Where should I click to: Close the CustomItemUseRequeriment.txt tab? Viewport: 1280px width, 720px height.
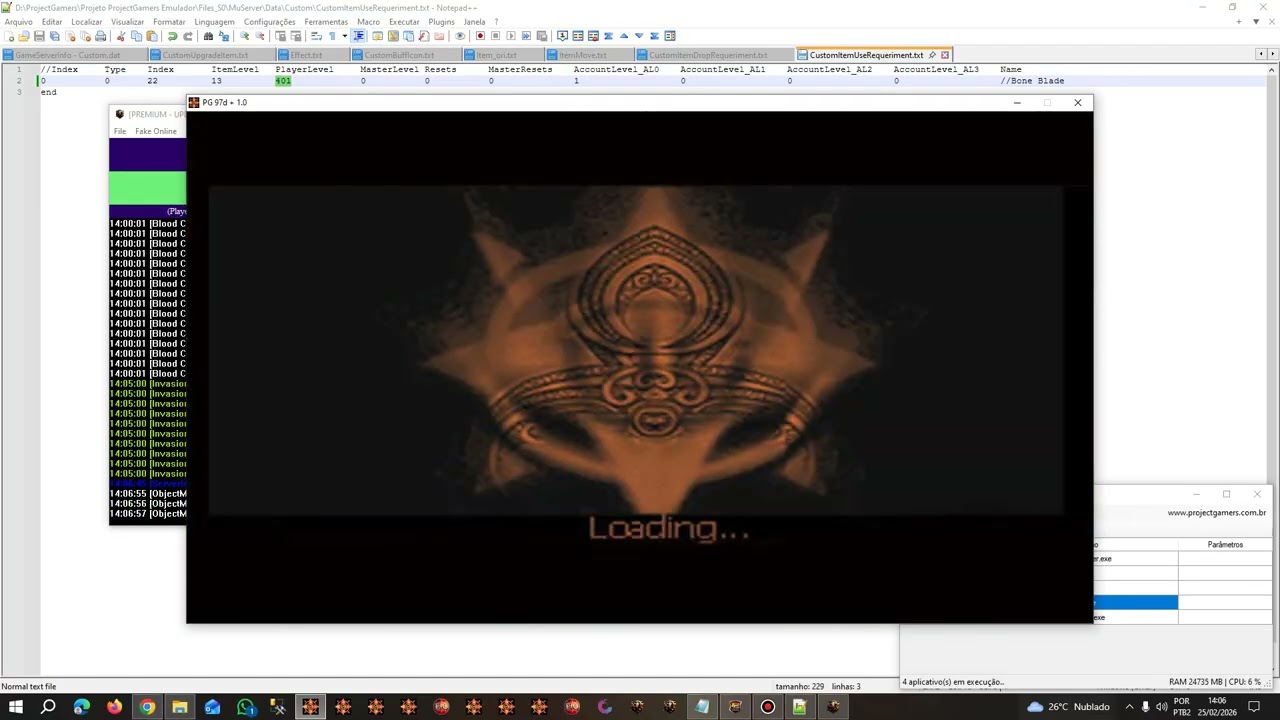point(945,55)
